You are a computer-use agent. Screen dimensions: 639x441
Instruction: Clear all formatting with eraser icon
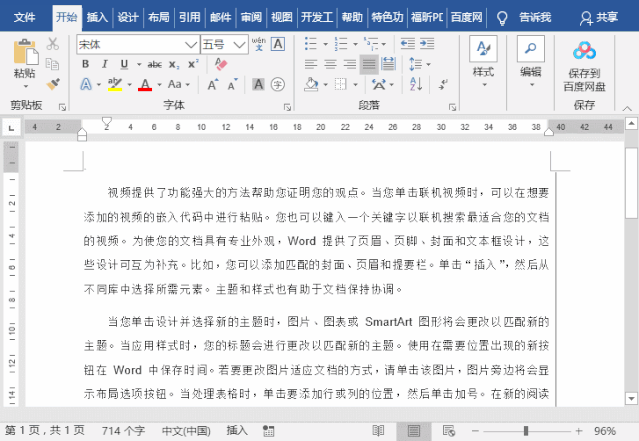tap(220, 64)
